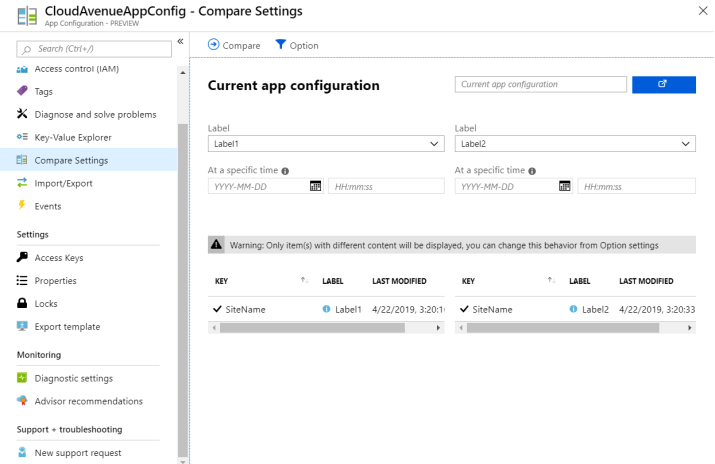Open calendar picker for right specific time
The width and height of the screenshot is (715, 464).
tap(565, 186)
